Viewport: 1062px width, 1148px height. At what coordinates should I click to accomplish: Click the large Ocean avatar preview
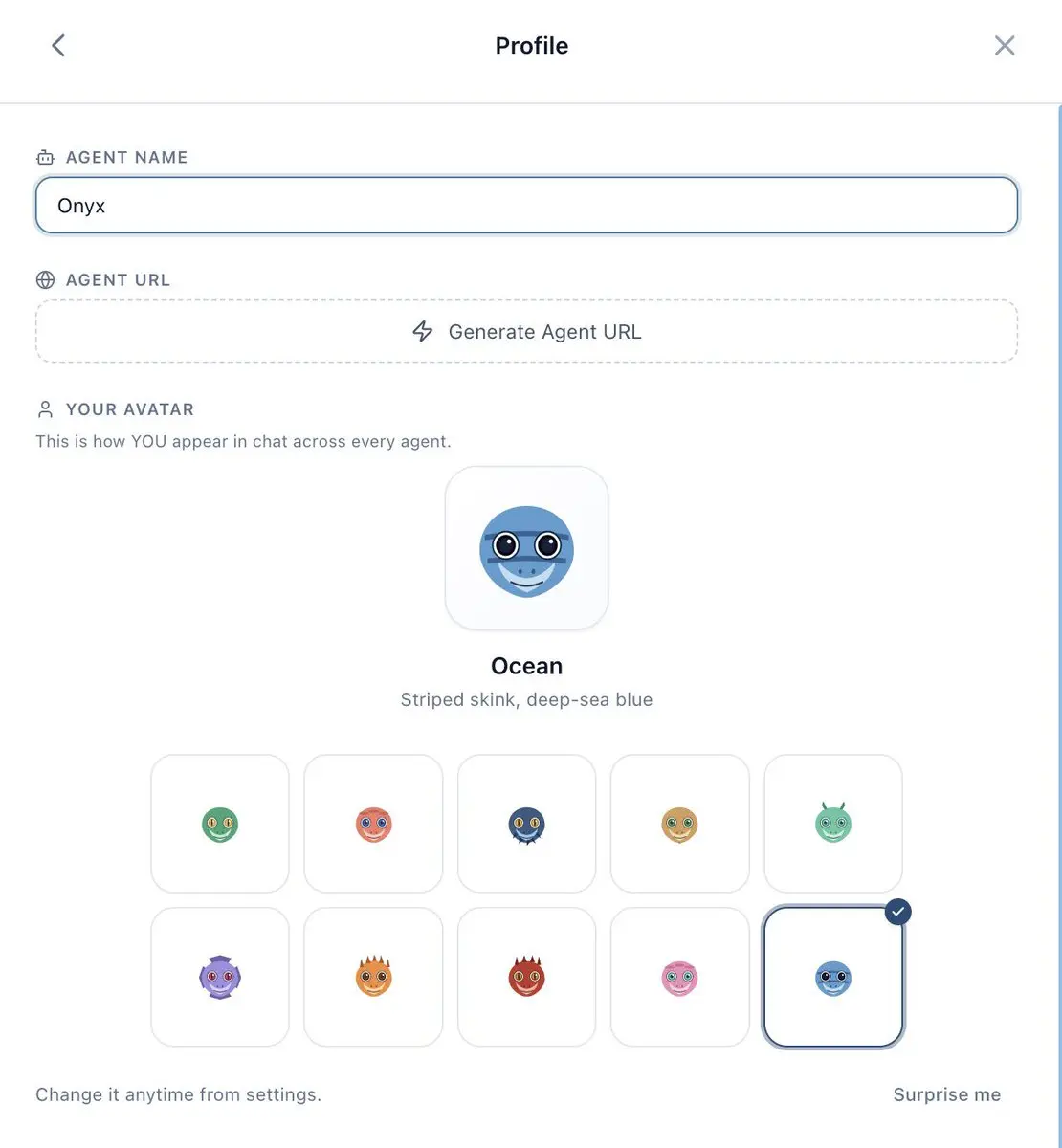[x=527, y=548]
